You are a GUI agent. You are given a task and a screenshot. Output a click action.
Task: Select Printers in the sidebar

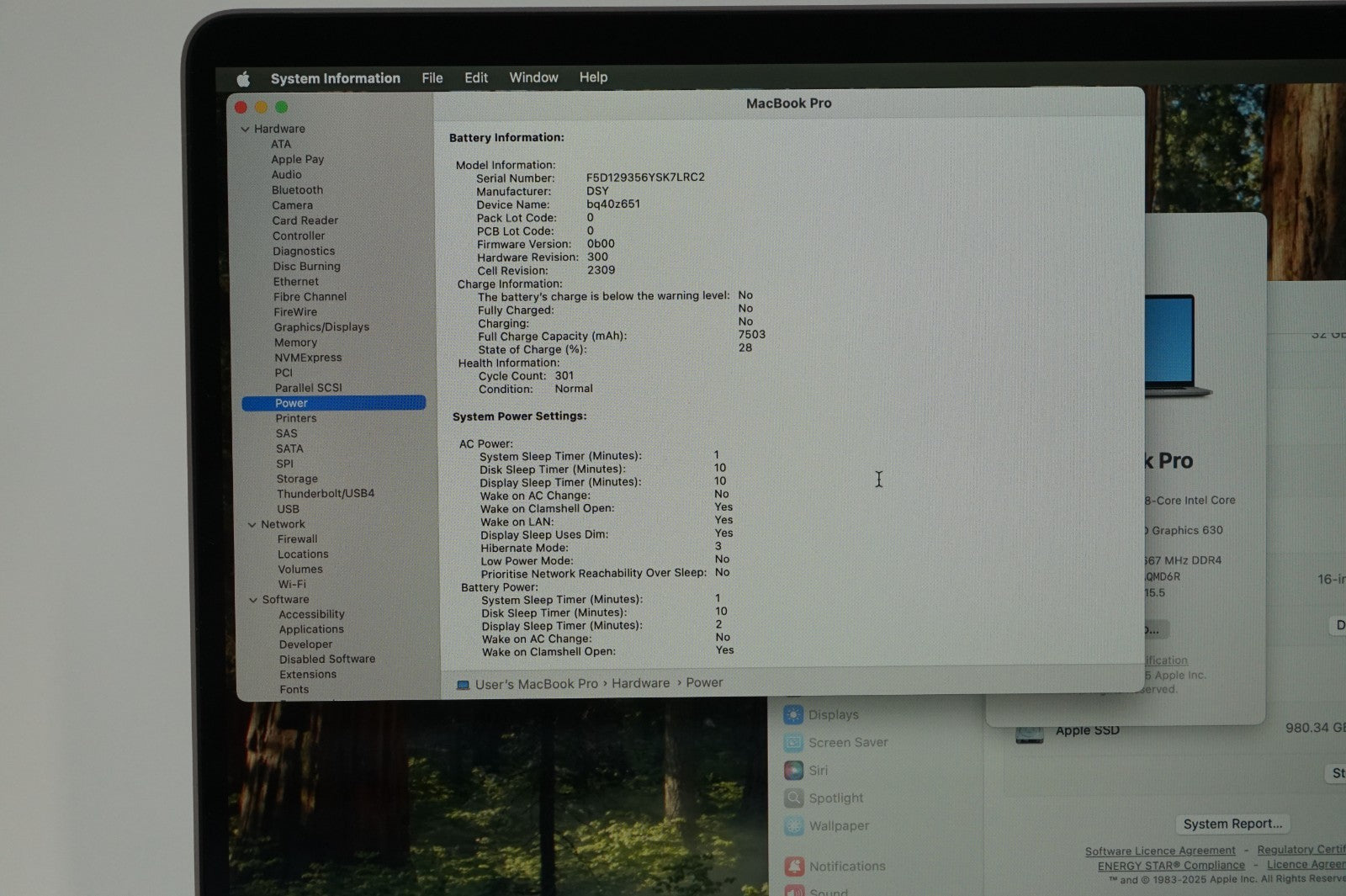tap(296, 418)
